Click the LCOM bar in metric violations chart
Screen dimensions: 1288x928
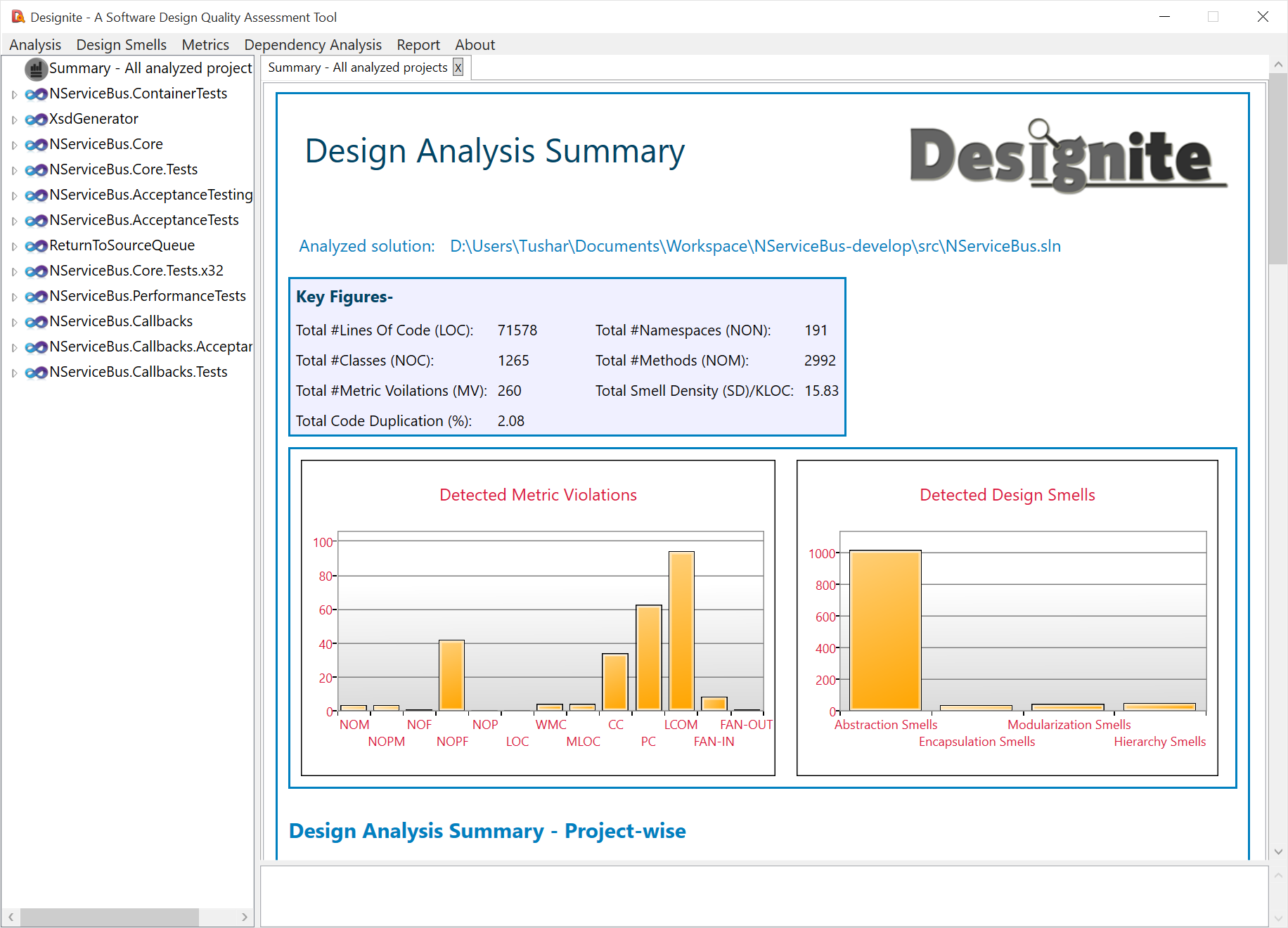(681, 631)
